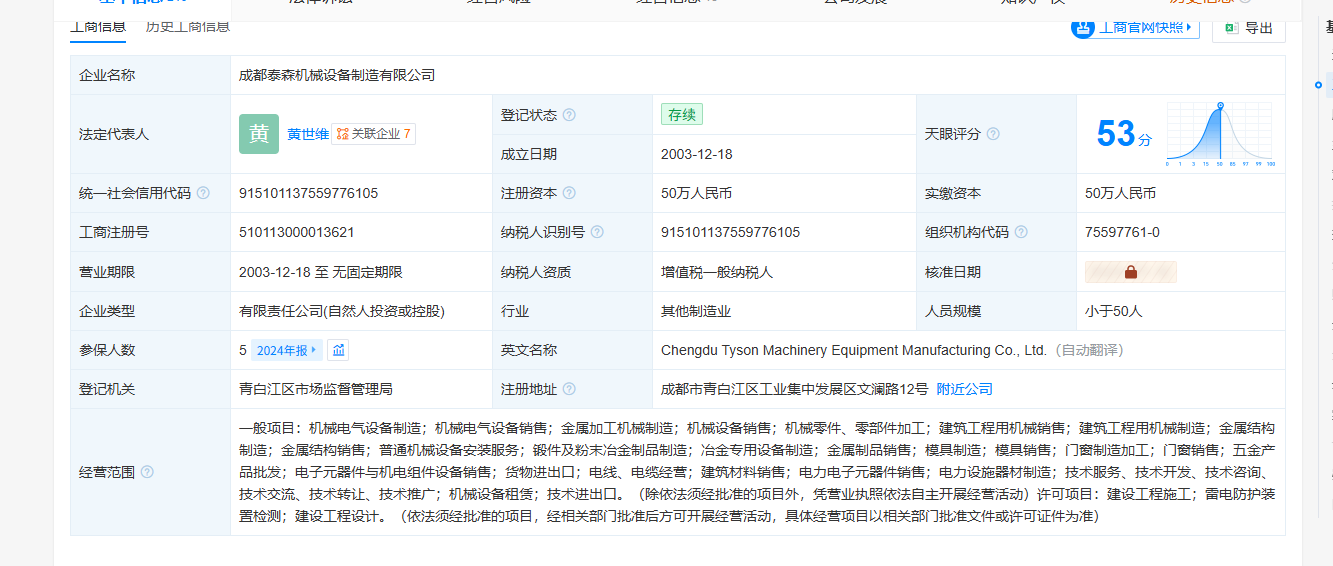Click help icon next to 天眼评分
The image size is (1333, 566).
pyautogui.click(x=993, y=134)
